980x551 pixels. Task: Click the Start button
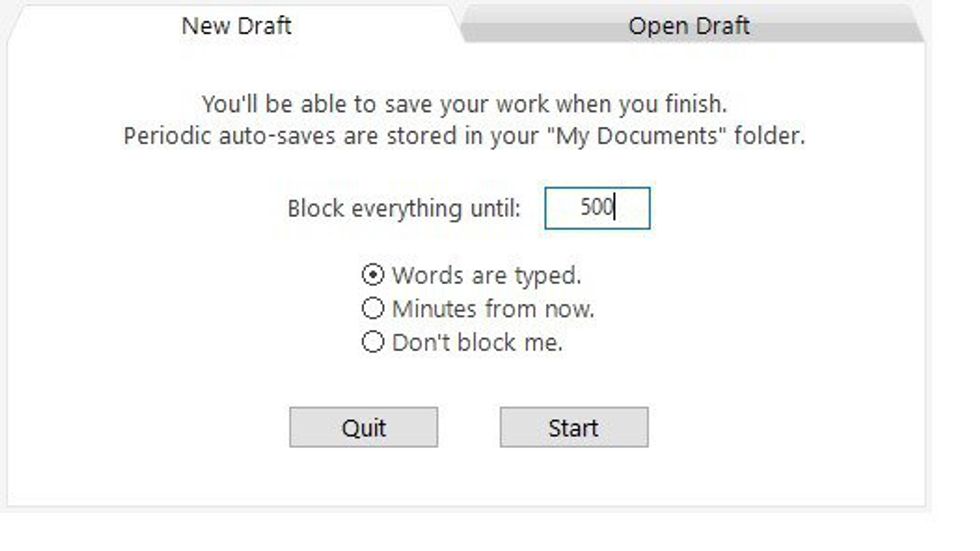point(573,428)
